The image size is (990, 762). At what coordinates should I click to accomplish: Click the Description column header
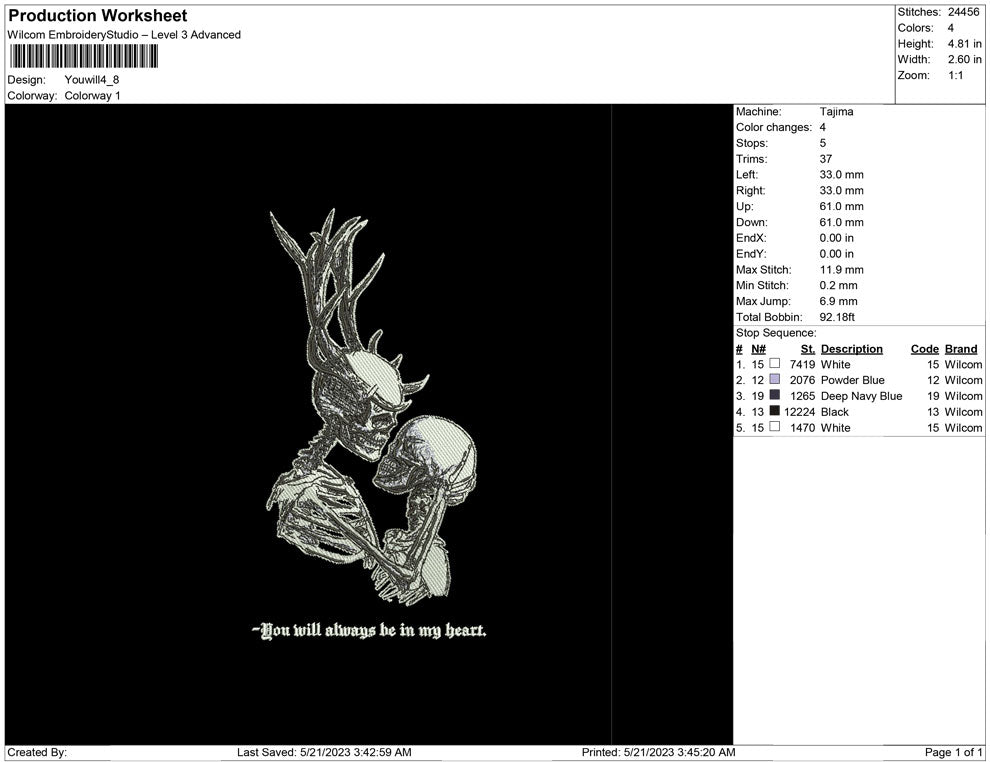[x=851, y=349]
